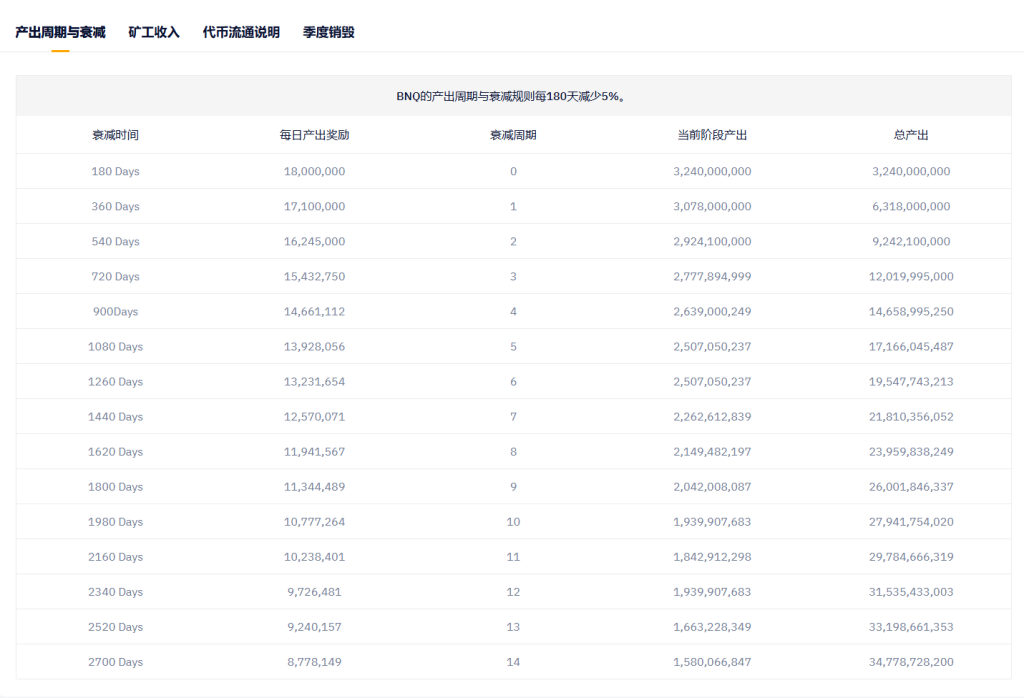The width and height of the screenshot is (1024, 698).
Task: Click total output value 31,535,433,003
Action: click(911, 592)
